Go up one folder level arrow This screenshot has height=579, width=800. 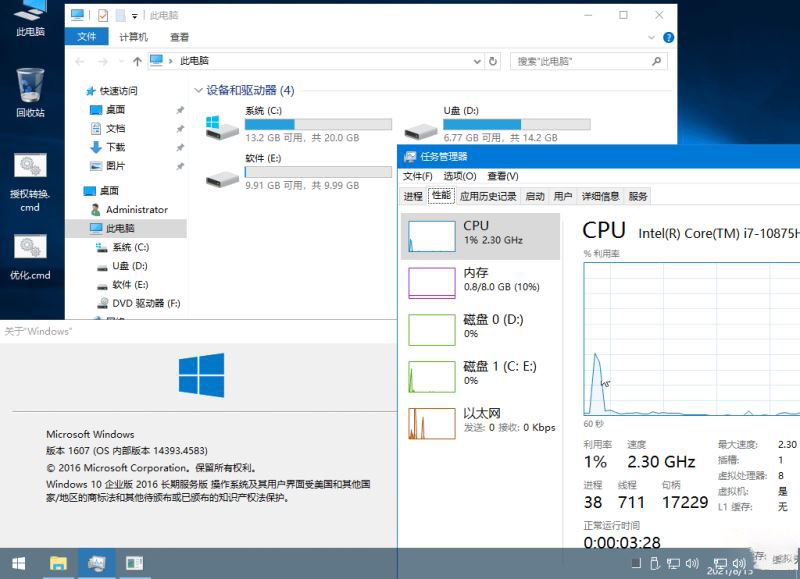[x=137, y=61]
